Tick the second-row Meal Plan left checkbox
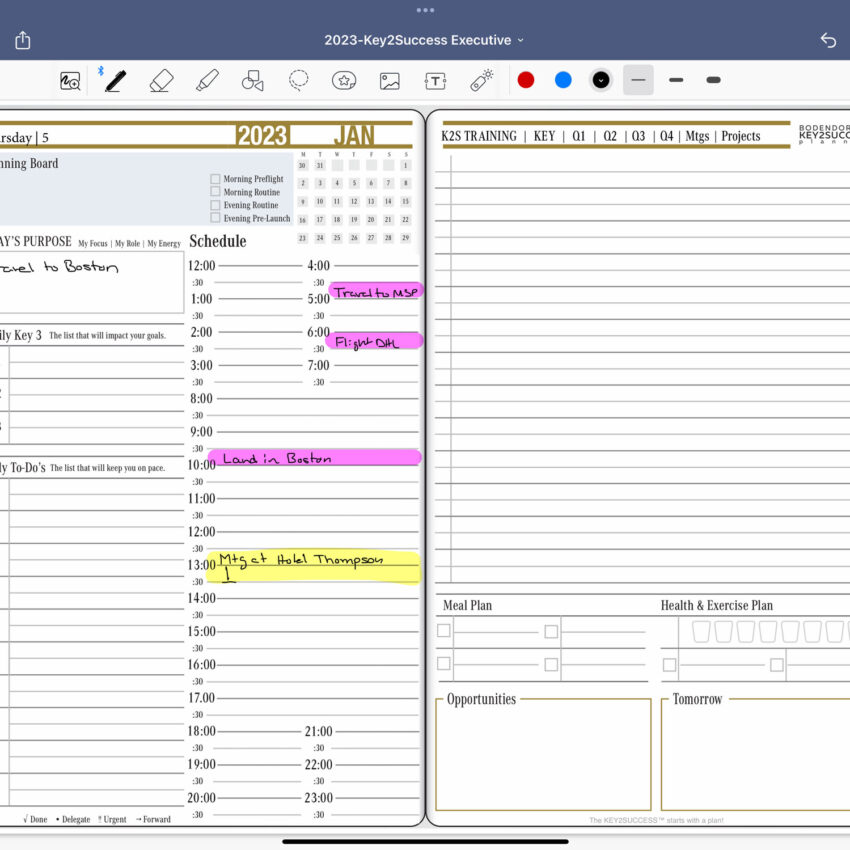This screenshot has height=850, width=850. (443, 664)
